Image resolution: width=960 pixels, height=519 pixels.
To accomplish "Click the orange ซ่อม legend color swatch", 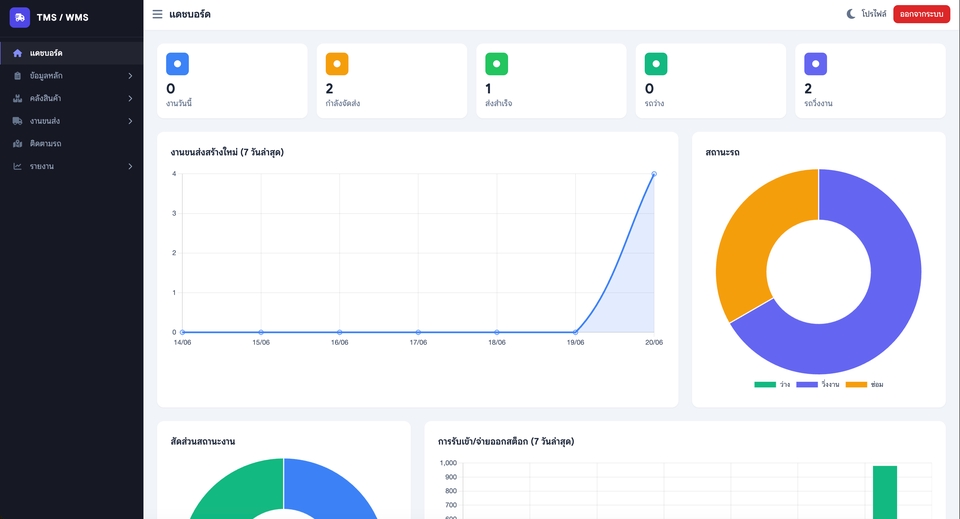I will (856, 384).
